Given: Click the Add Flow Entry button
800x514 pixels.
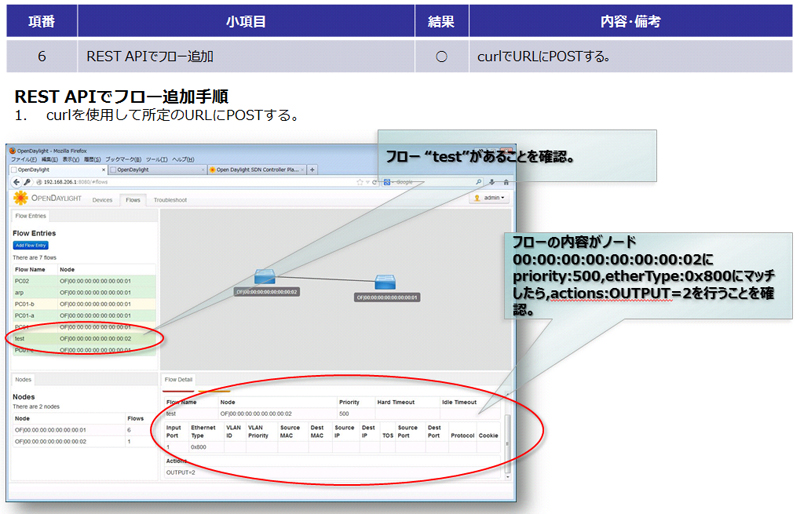Looking at the screenshot, I should coord(31,244).
